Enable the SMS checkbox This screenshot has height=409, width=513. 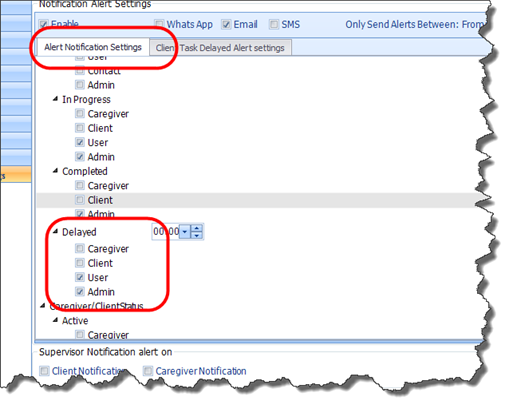pyautogui.click(x=274, y=24)
